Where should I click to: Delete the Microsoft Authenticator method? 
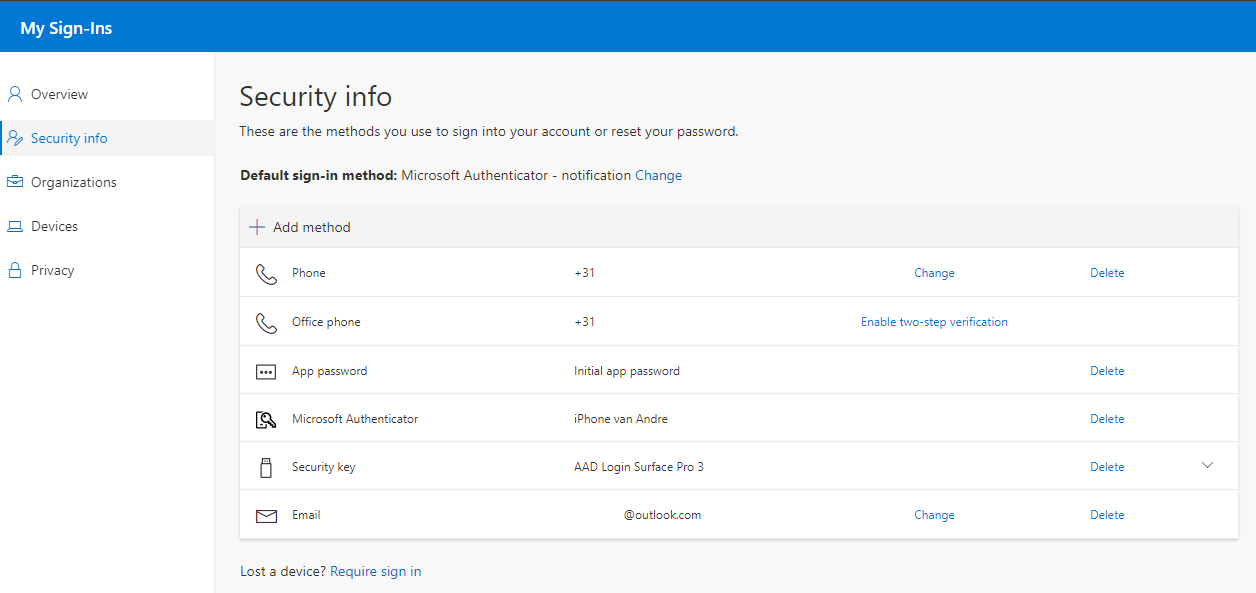(x=1107, y=419)
